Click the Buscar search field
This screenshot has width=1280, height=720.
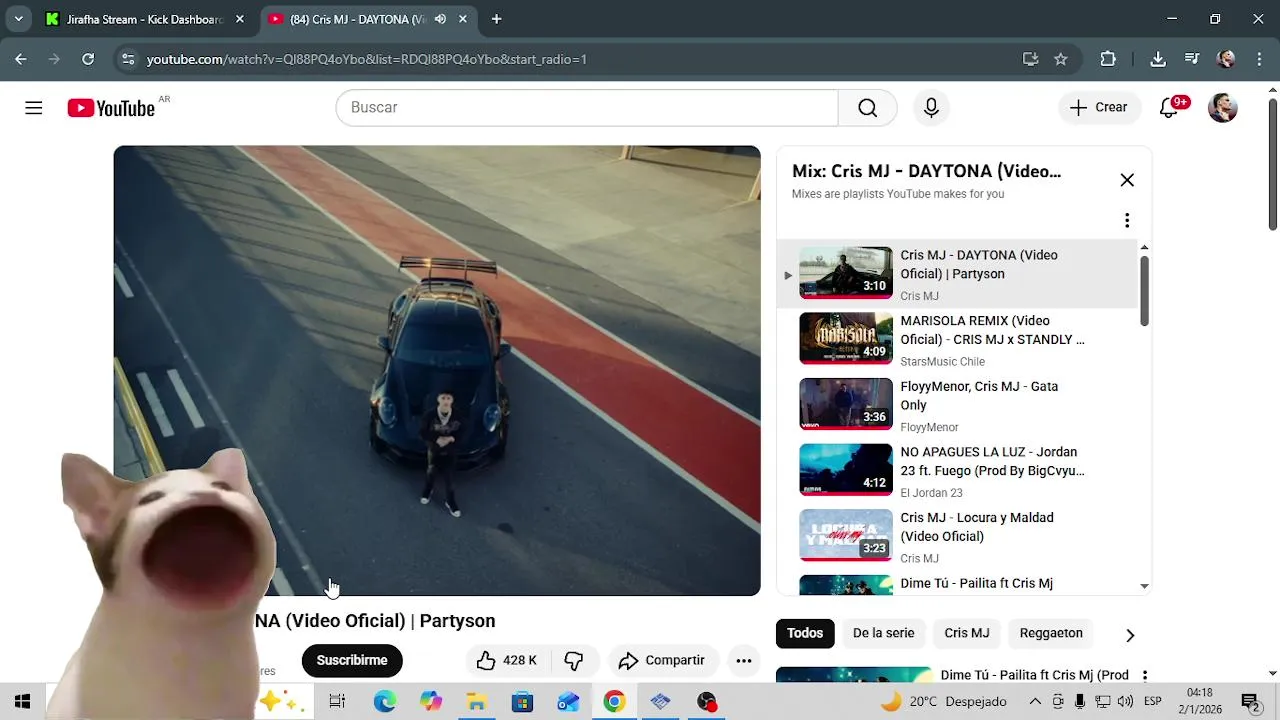pyautogui.click(x=587, y=108)
